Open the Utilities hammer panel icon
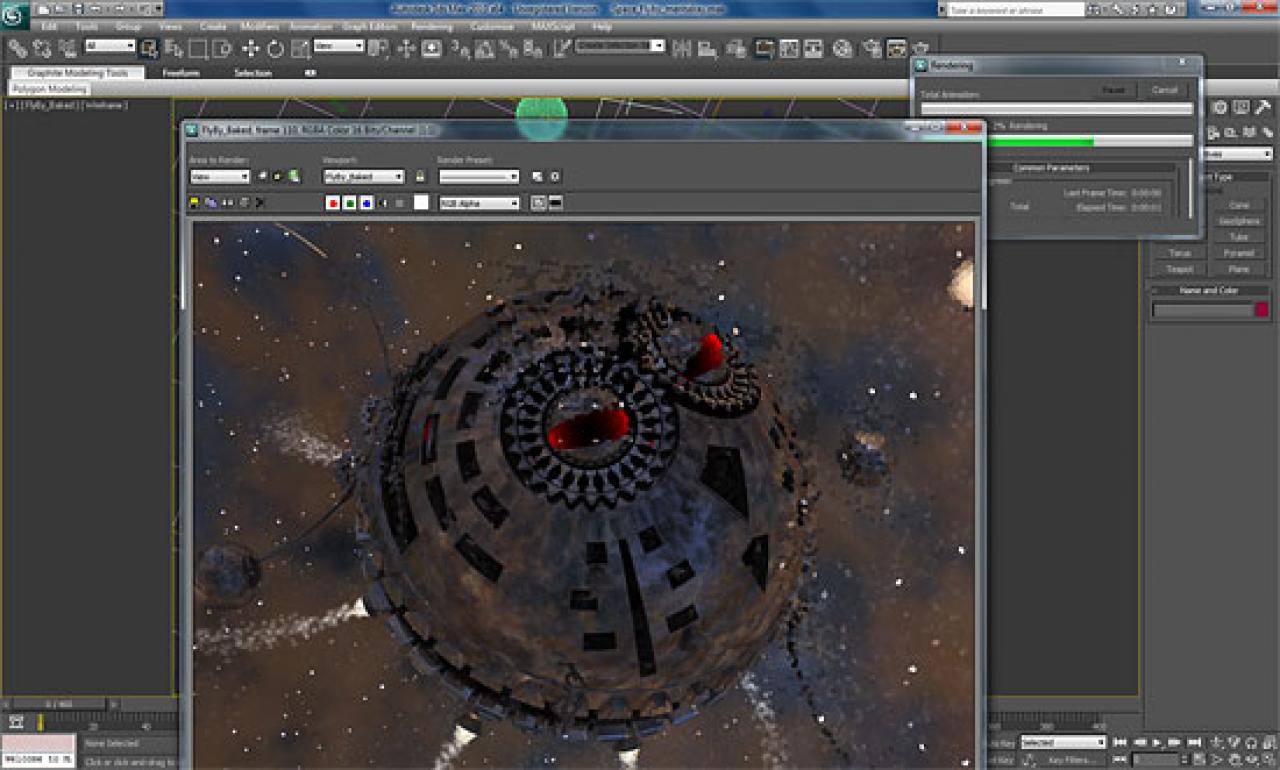Viewport: 1280px width, 770px height. click(x=1263, y=107)
